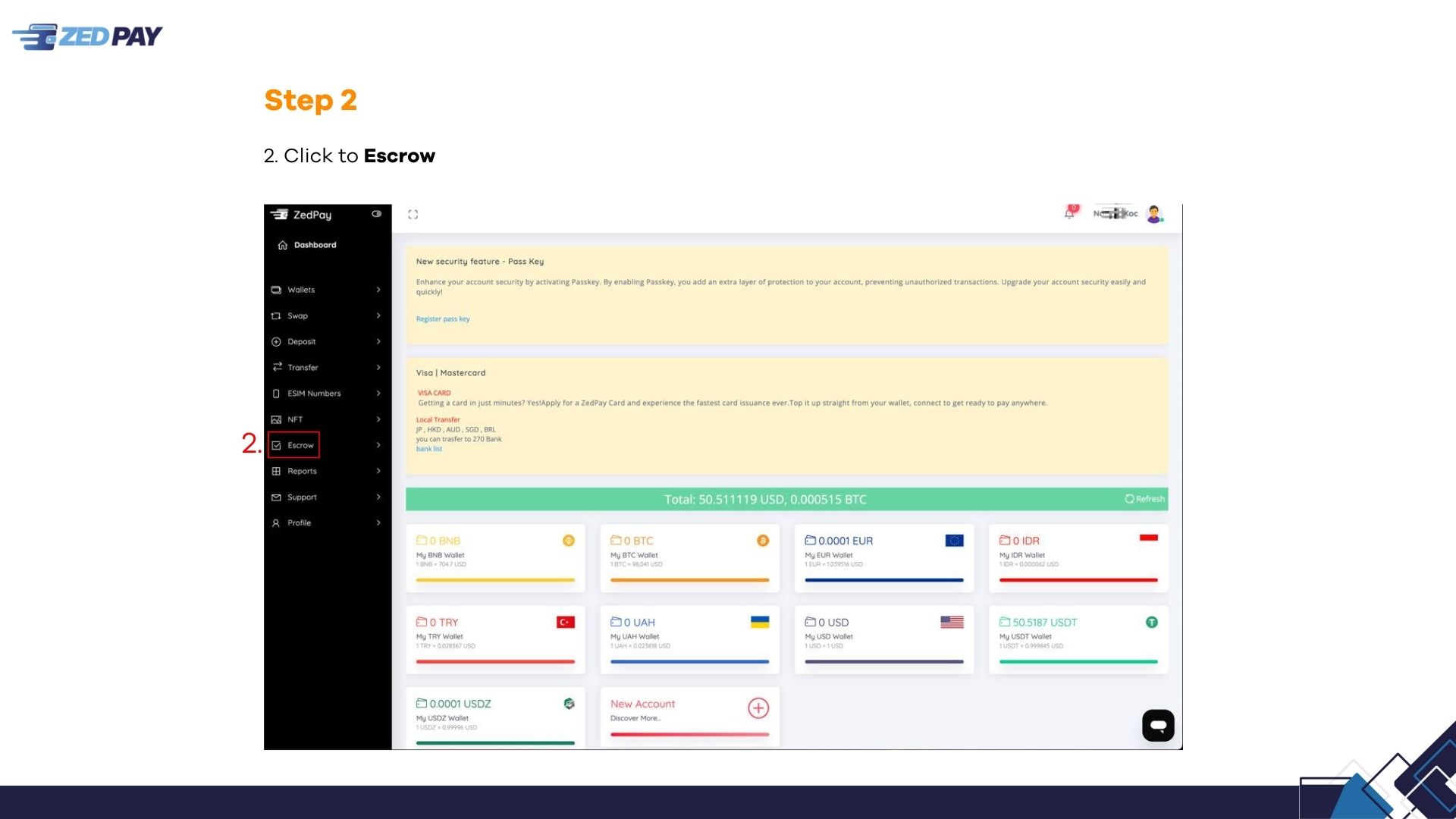Open the bank list link
The width and height of the screenshot is (1456, 819).
coord(429,449)
